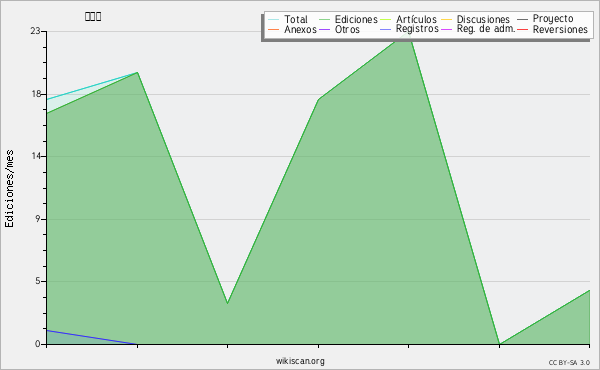Viewport: 600px width, 370px height.
Task: Click the cyan Total line swatch
Action: tap(274, 20)
